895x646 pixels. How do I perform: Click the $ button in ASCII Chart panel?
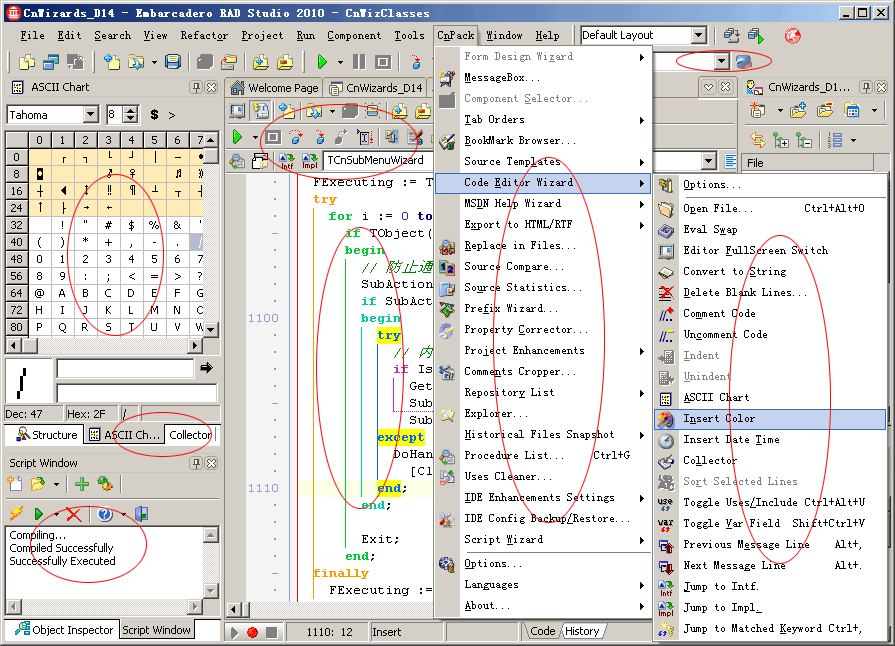pyautogui.click(x=153, y=114)
